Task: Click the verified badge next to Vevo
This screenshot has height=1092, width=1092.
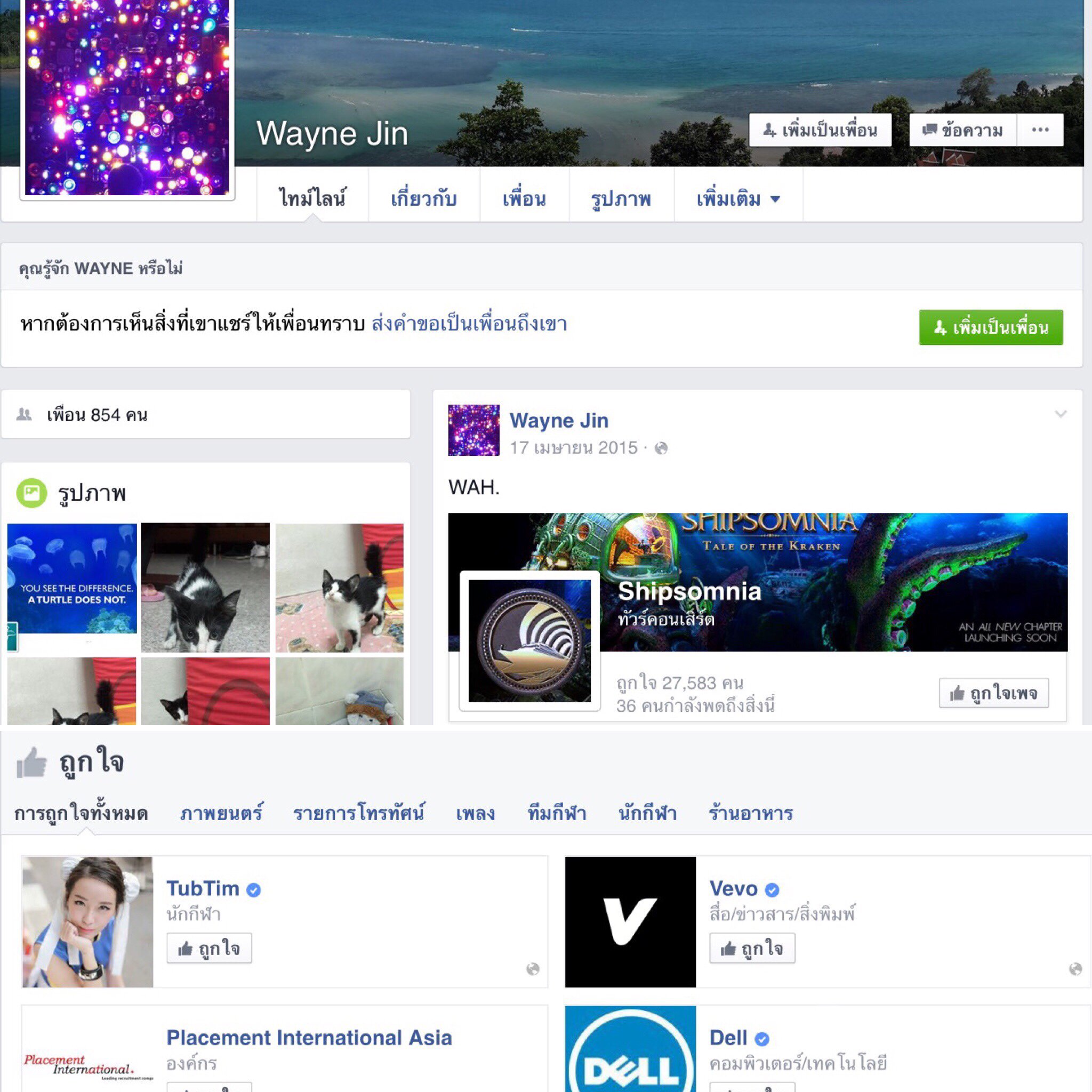Action: (x=772, y=890)
